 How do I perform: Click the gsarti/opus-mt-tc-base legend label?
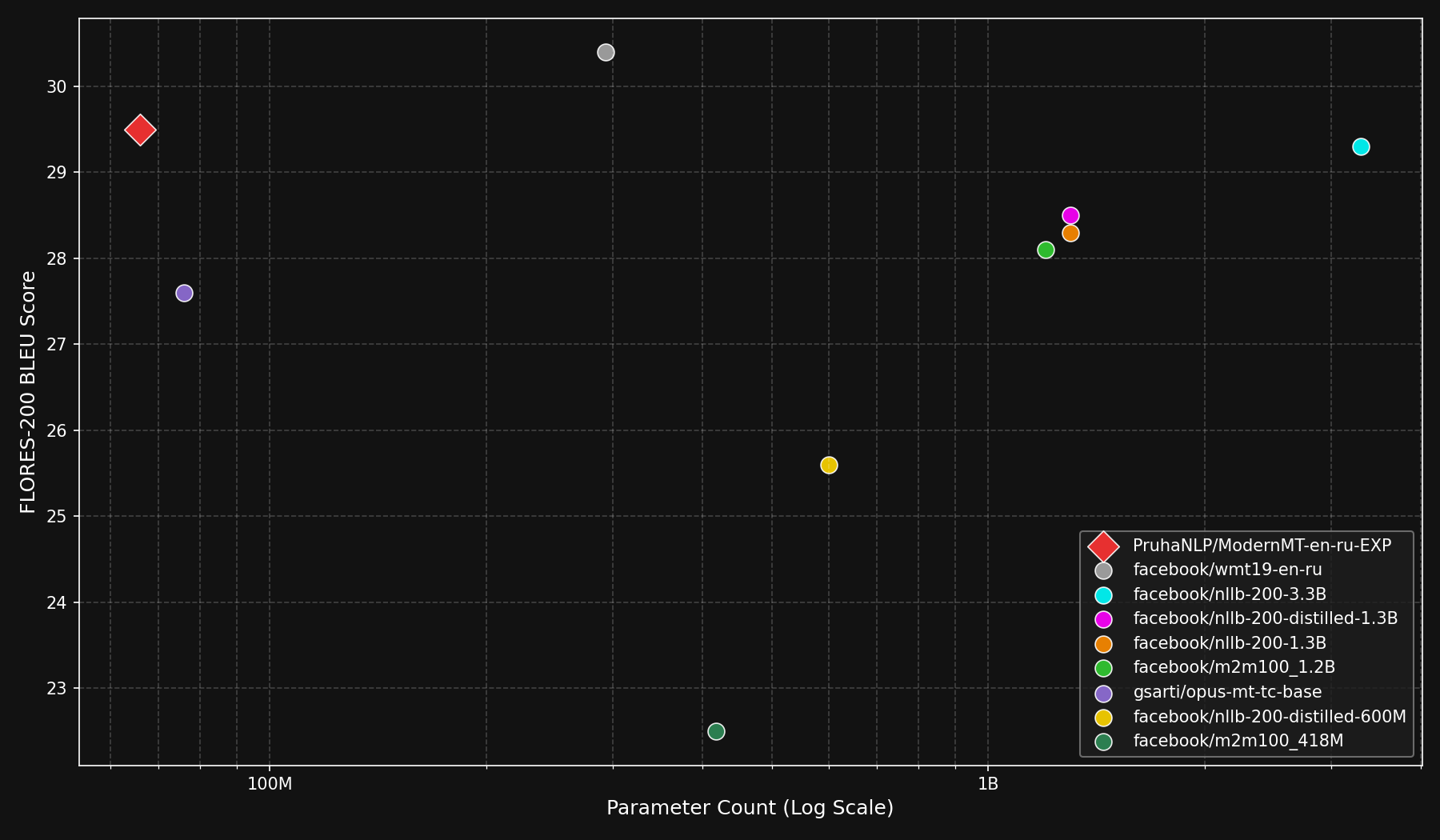coord(1227,692)
